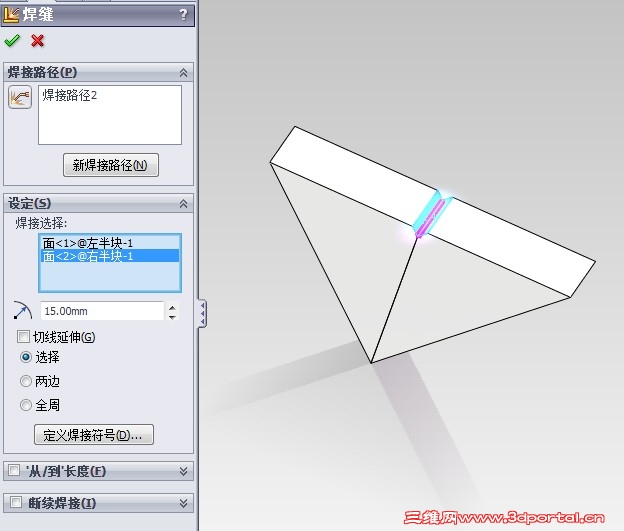Select the 两边 radio option
The image size is (624, 531).
26,381
